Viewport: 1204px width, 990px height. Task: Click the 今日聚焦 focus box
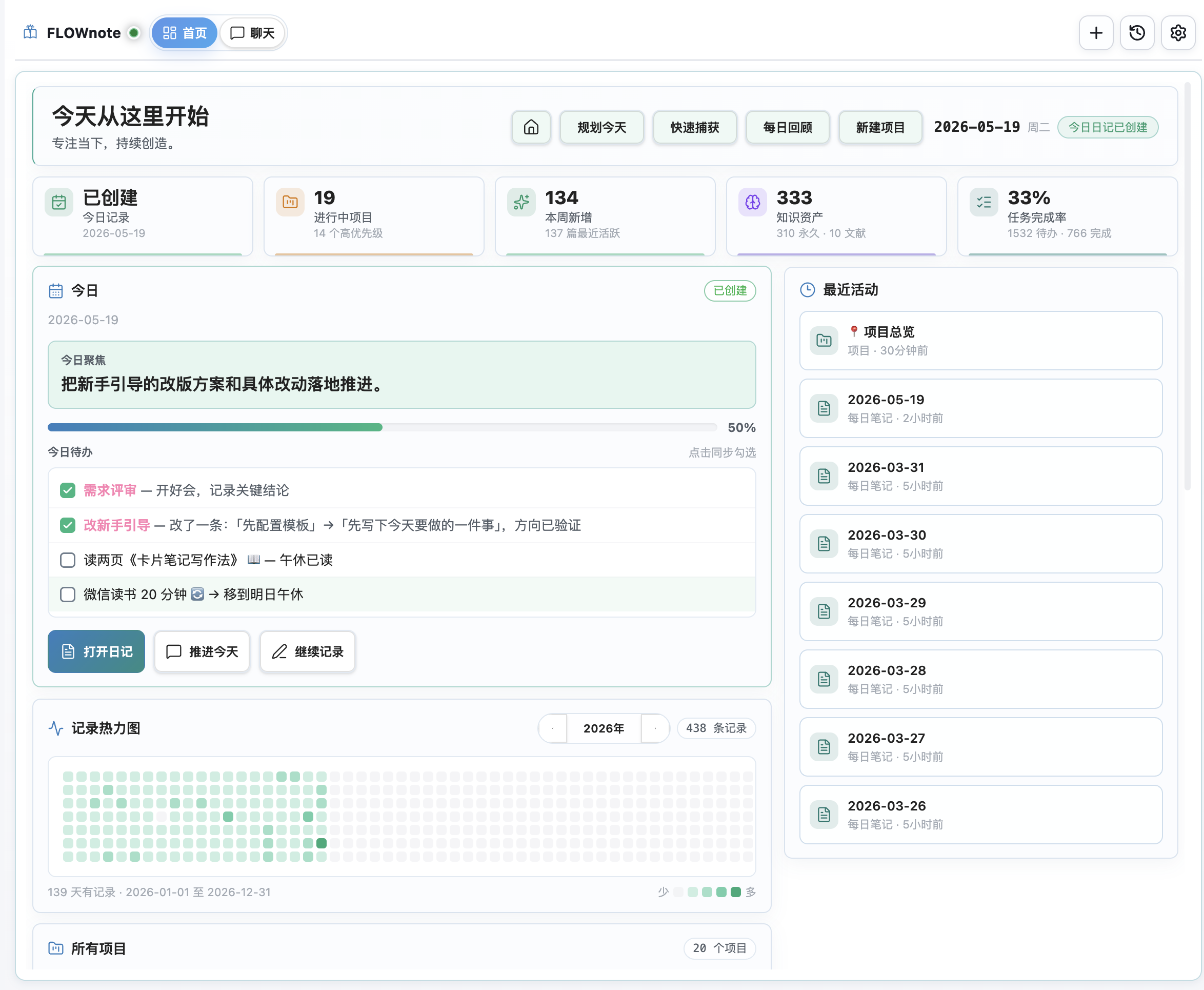[402, 374]
